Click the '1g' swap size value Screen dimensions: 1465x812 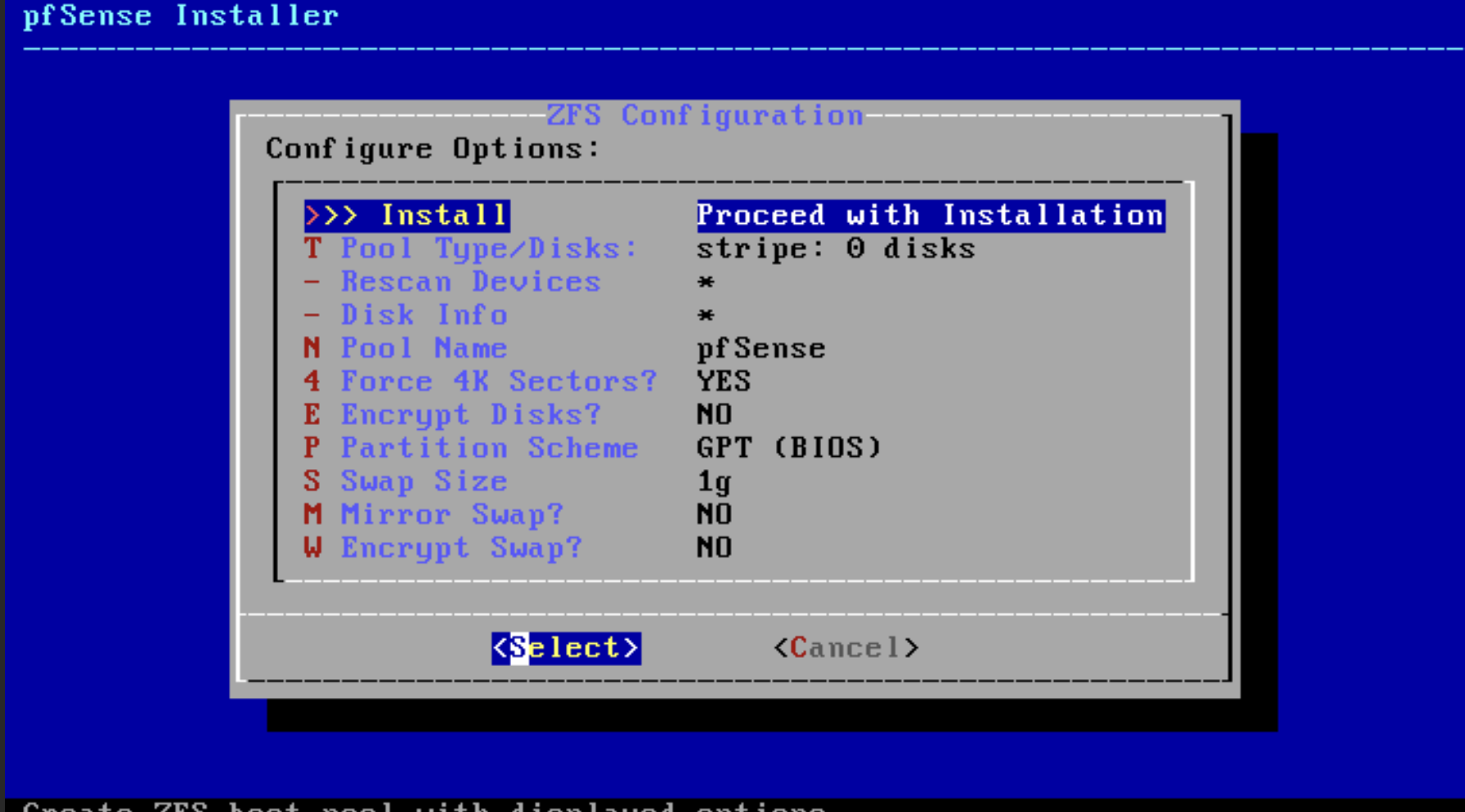click(714, 481)
